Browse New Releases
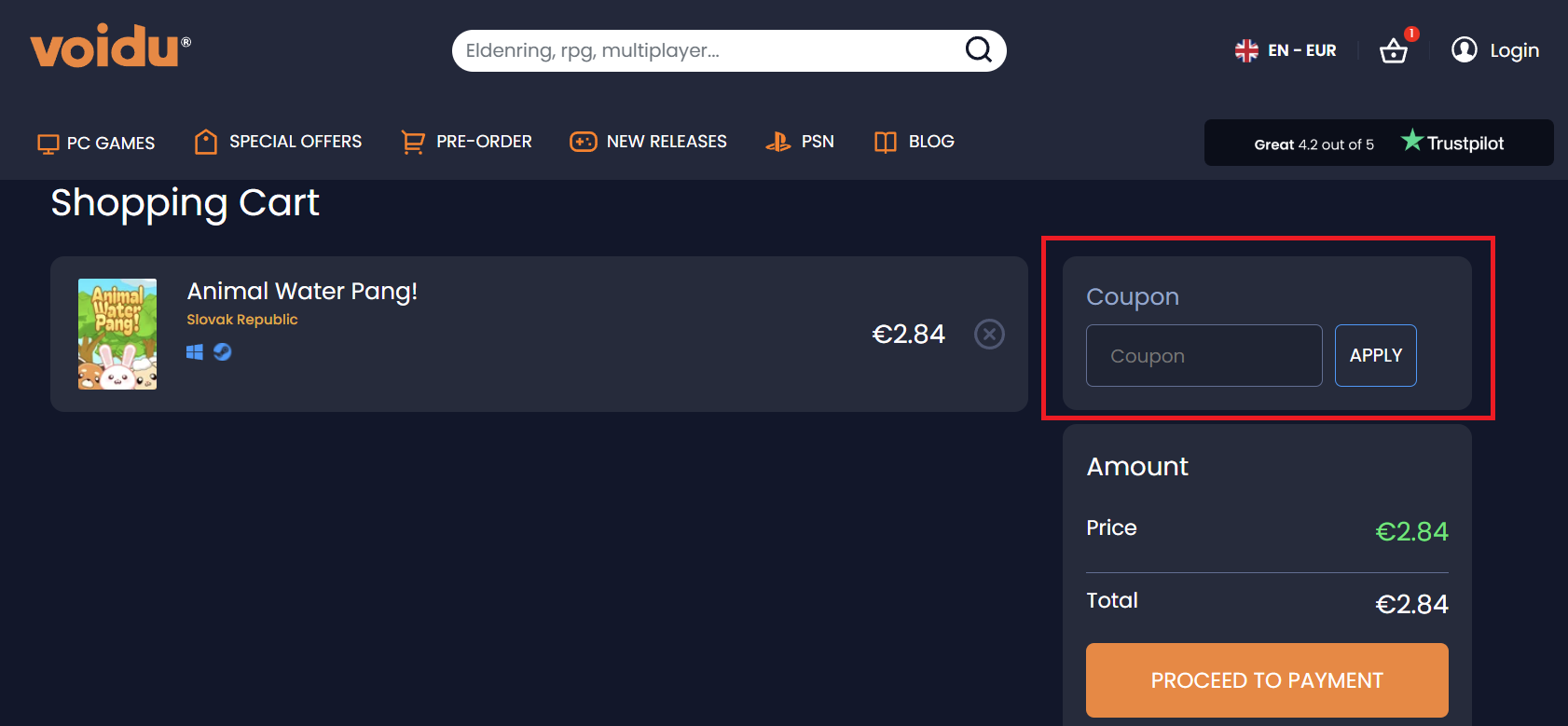 (x=648, y=142)
